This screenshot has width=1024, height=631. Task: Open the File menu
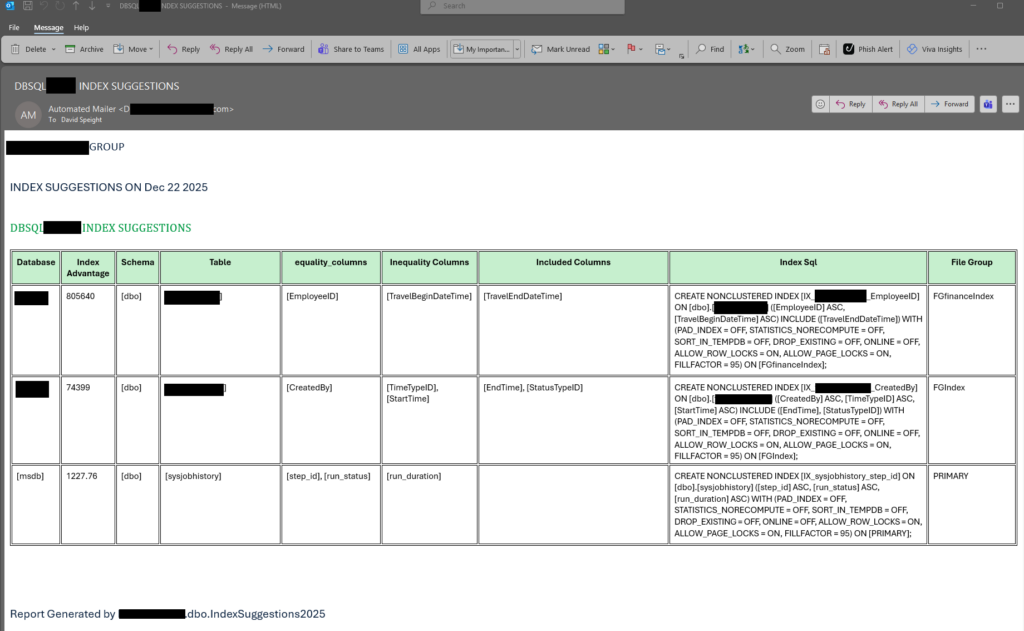click(x=14, y=28)
